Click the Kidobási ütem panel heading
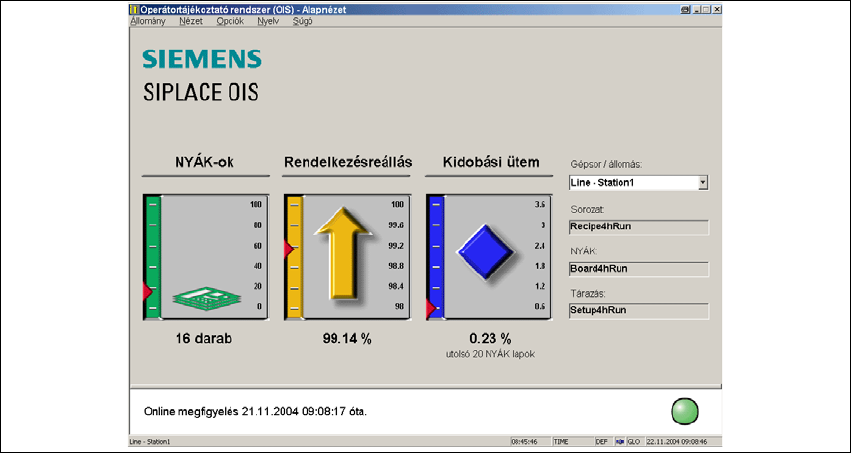The image size is (851, 453). (491, 162)
